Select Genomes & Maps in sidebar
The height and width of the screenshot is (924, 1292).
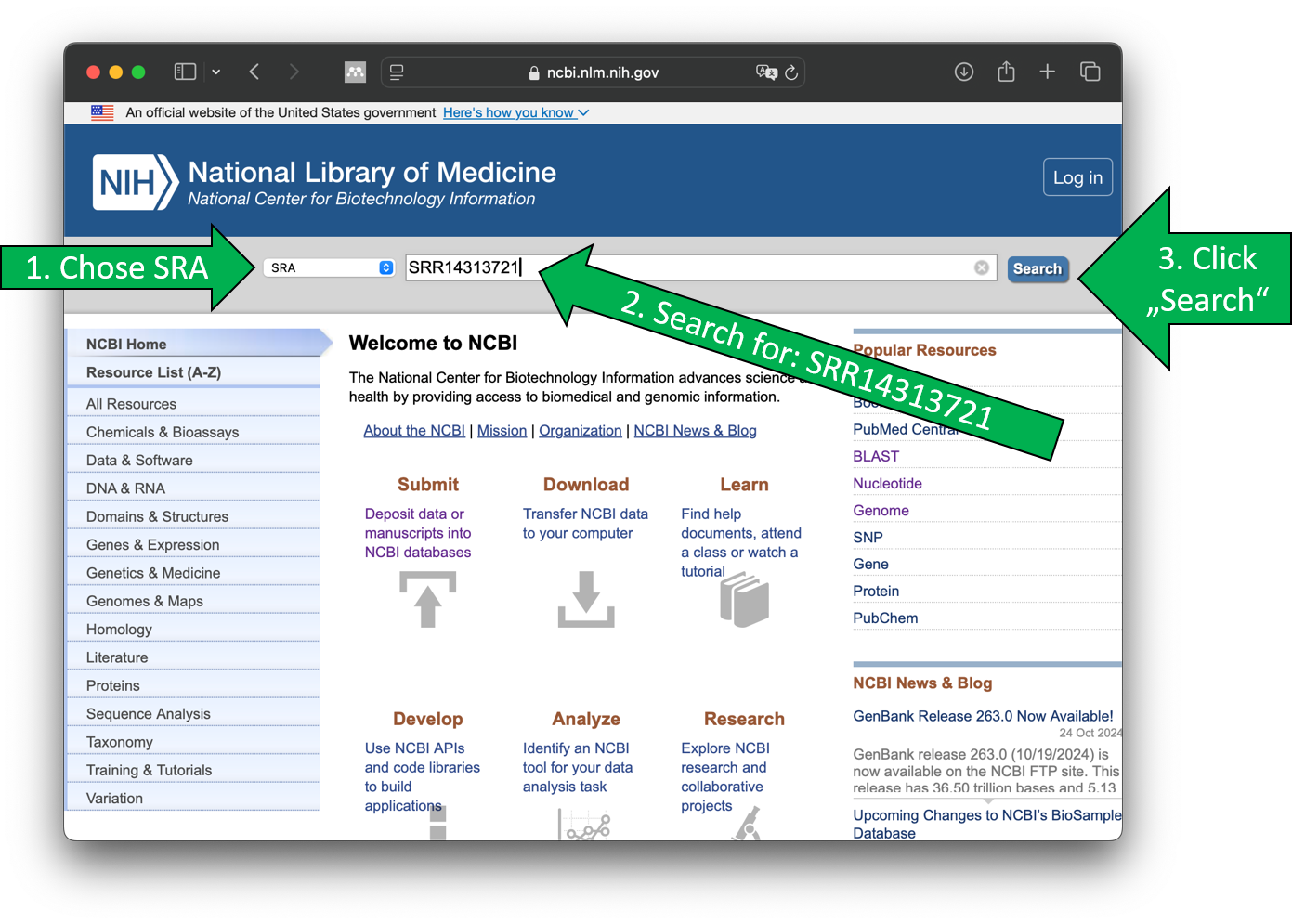(x=145, y=601)
